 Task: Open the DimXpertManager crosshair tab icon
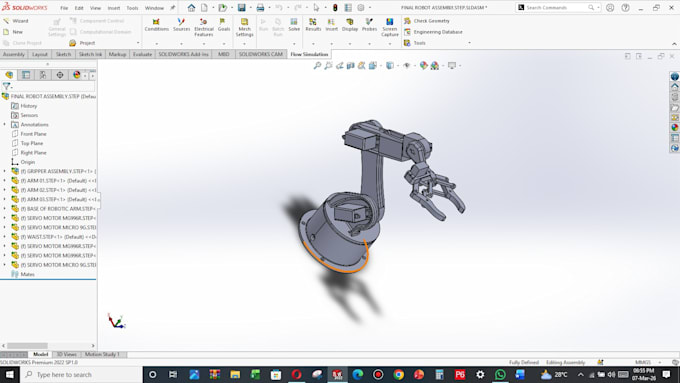coord(60,75)
